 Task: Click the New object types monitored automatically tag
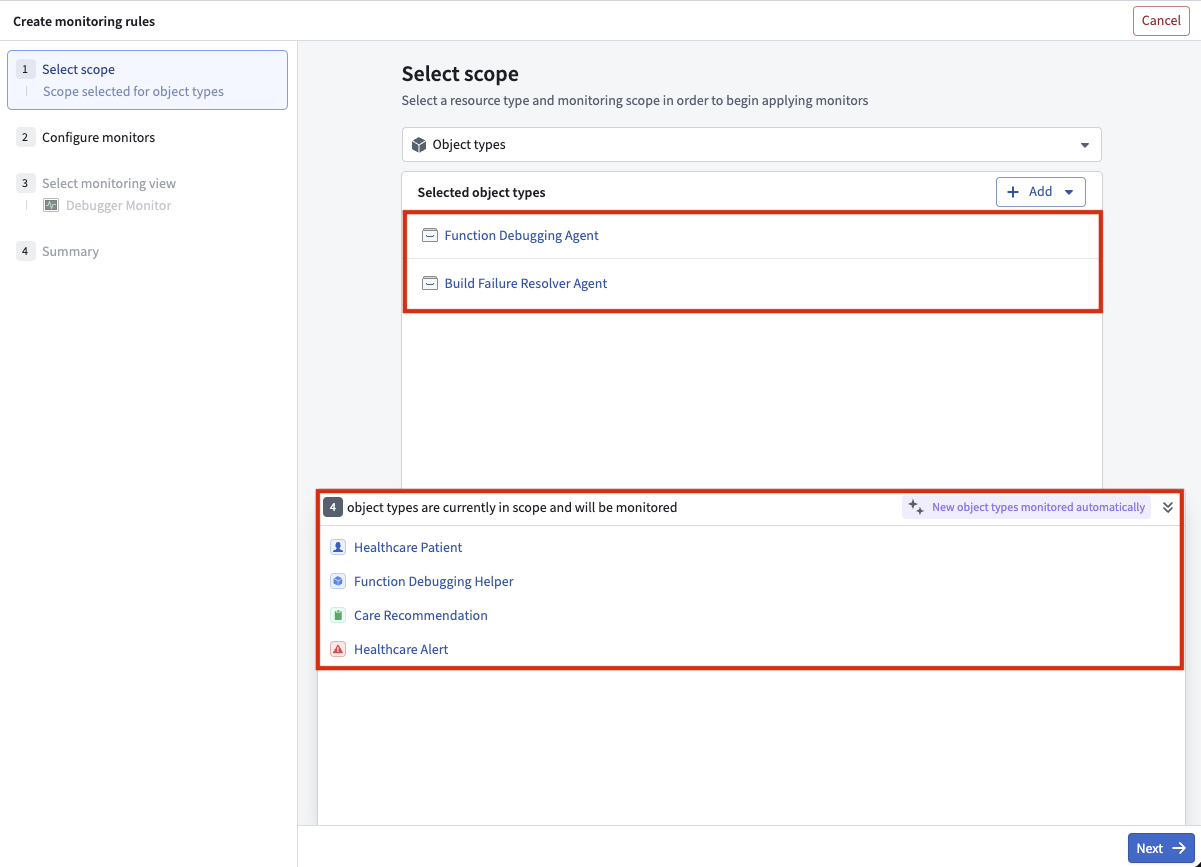tap(1027, 508)
